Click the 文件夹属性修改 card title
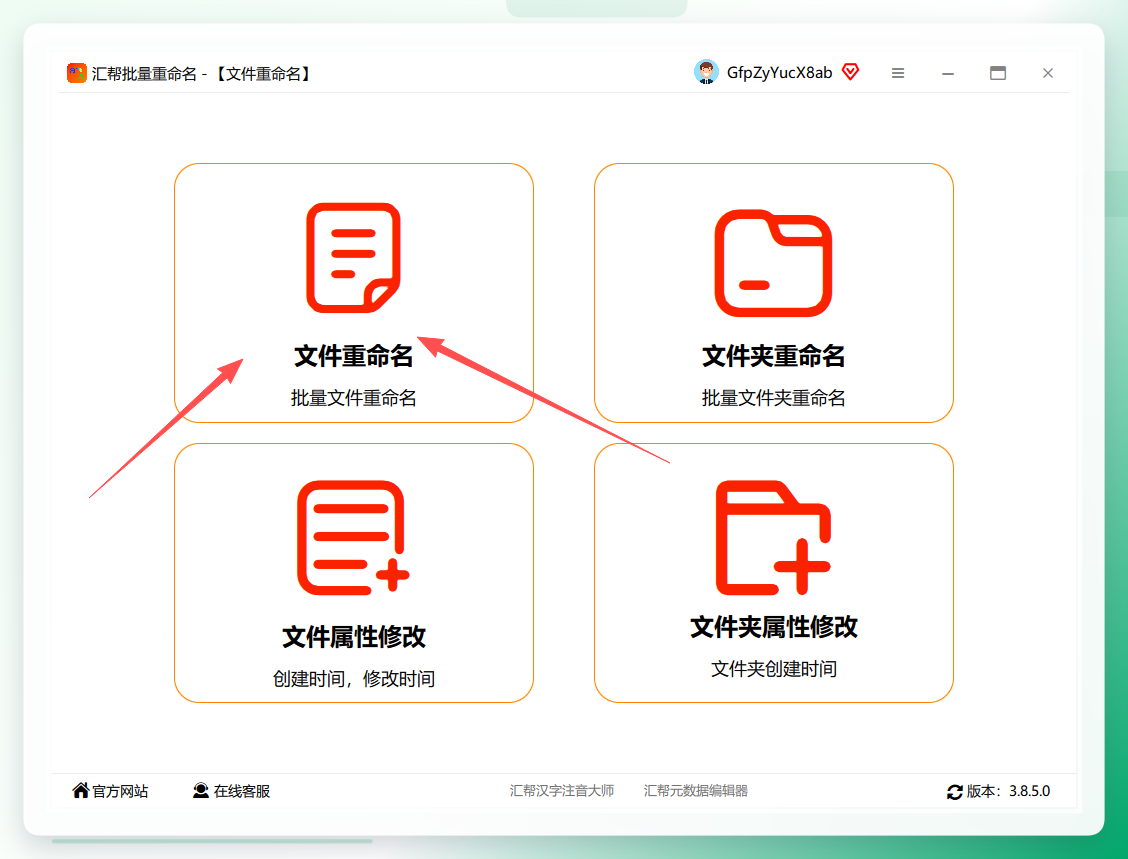The width and height of the screenshot is (1128, 859). 773,627
